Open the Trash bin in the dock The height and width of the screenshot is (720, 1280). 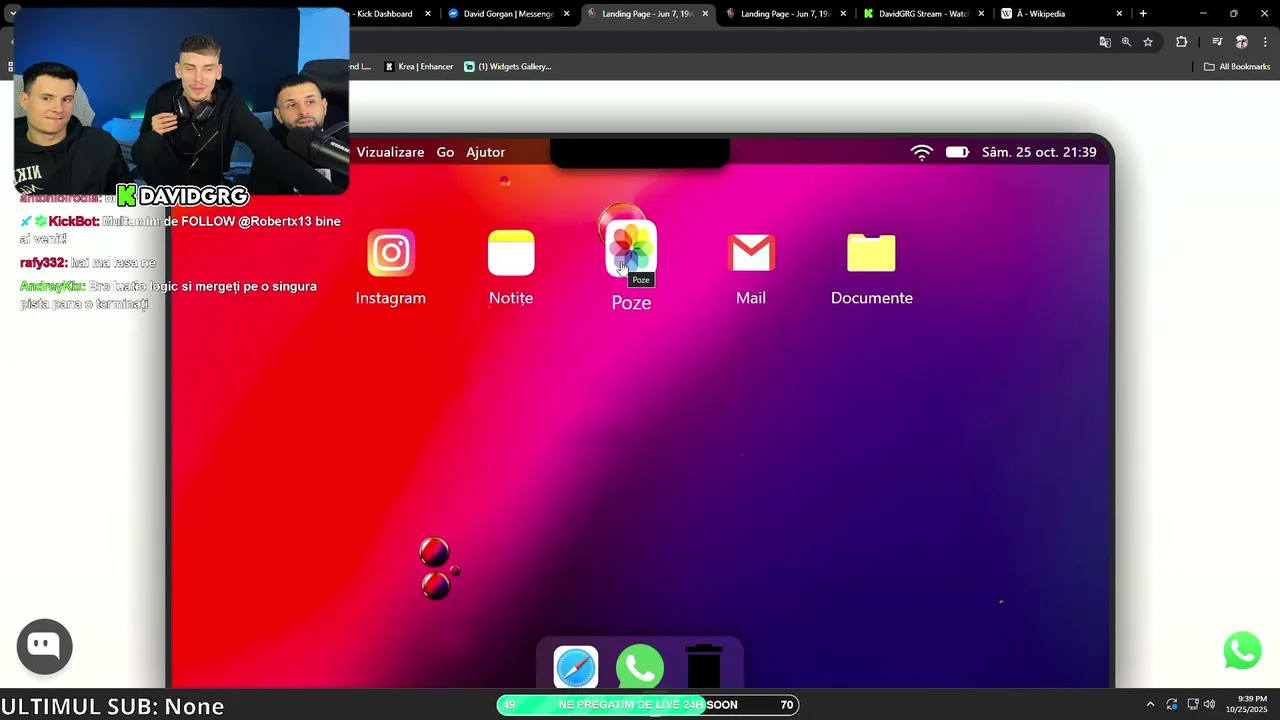coord(704,667)
